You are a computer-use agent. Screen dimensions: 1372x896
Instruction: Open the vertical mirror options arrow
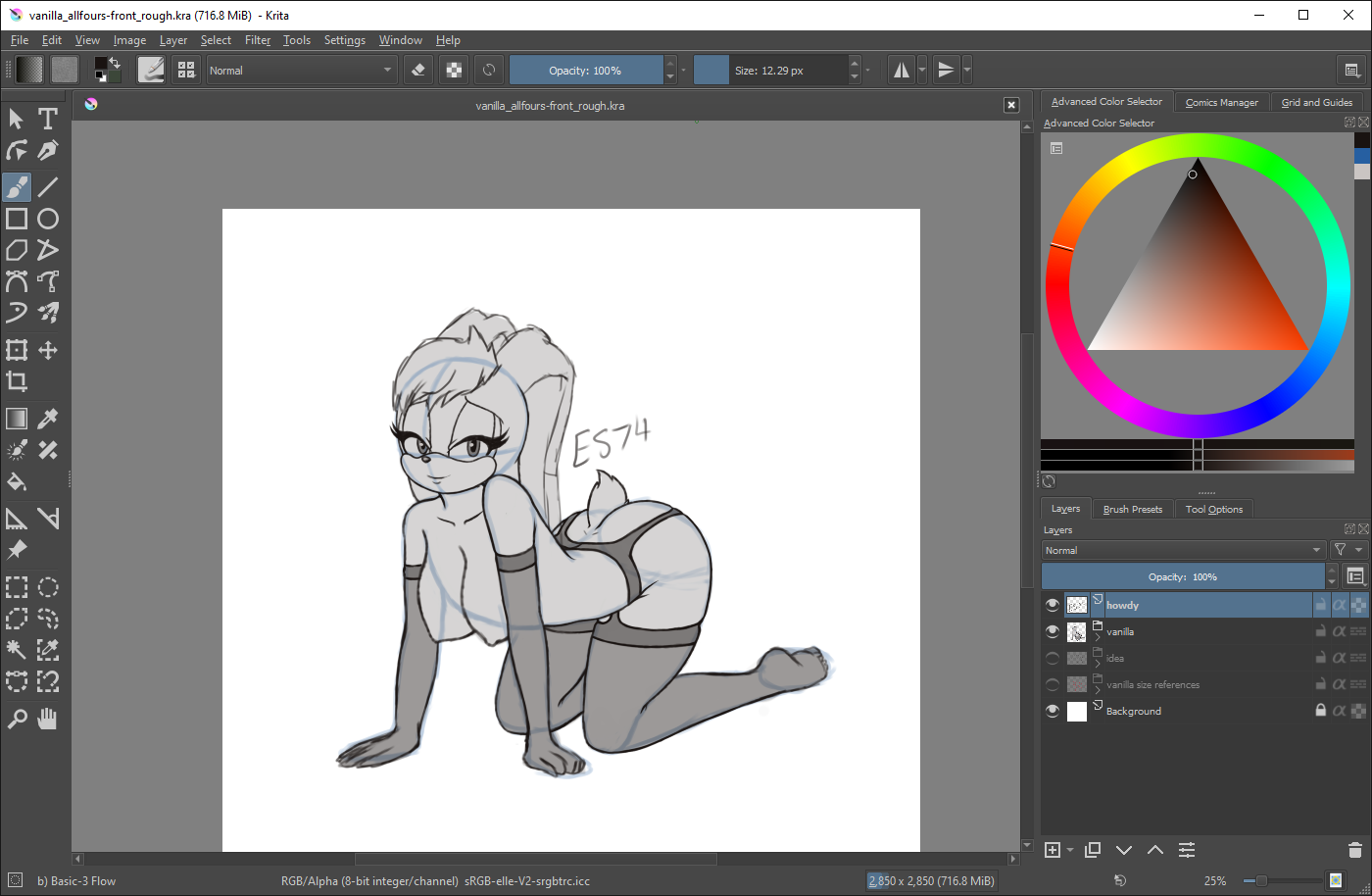[967, 70]
